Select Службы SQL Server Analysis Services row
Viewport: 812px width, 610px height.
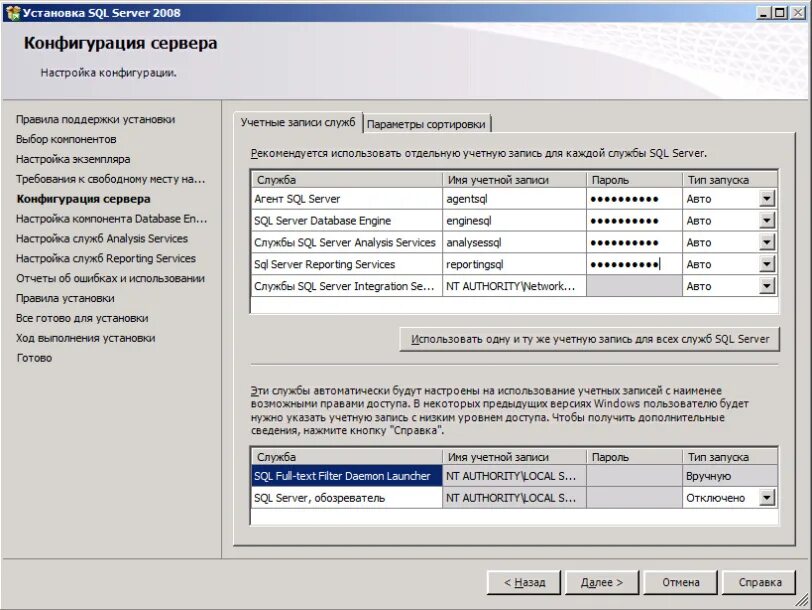pyautogui.click(x=346, y=242)
